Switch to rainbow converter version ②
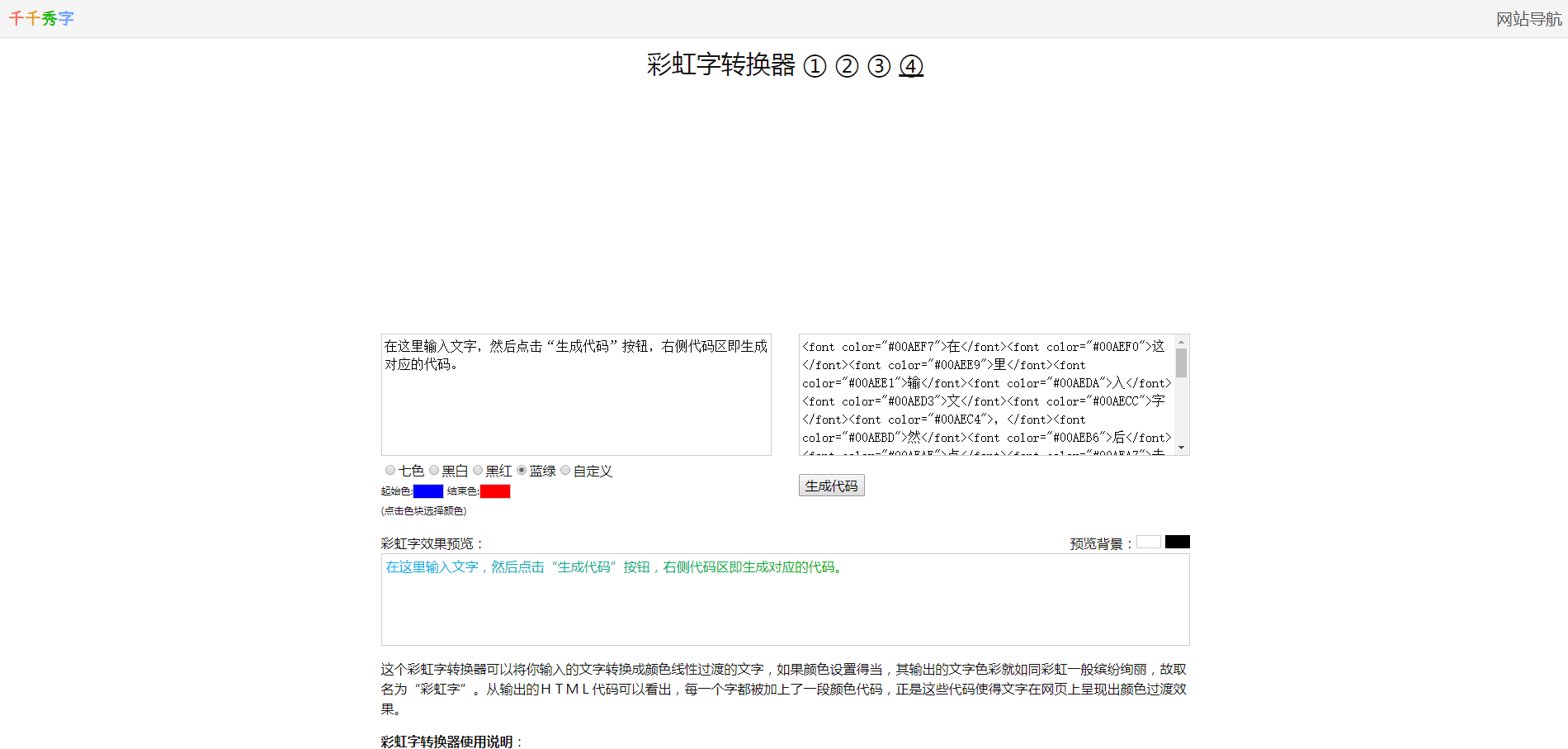This screenshot has height=749, width=1568. 847,66
